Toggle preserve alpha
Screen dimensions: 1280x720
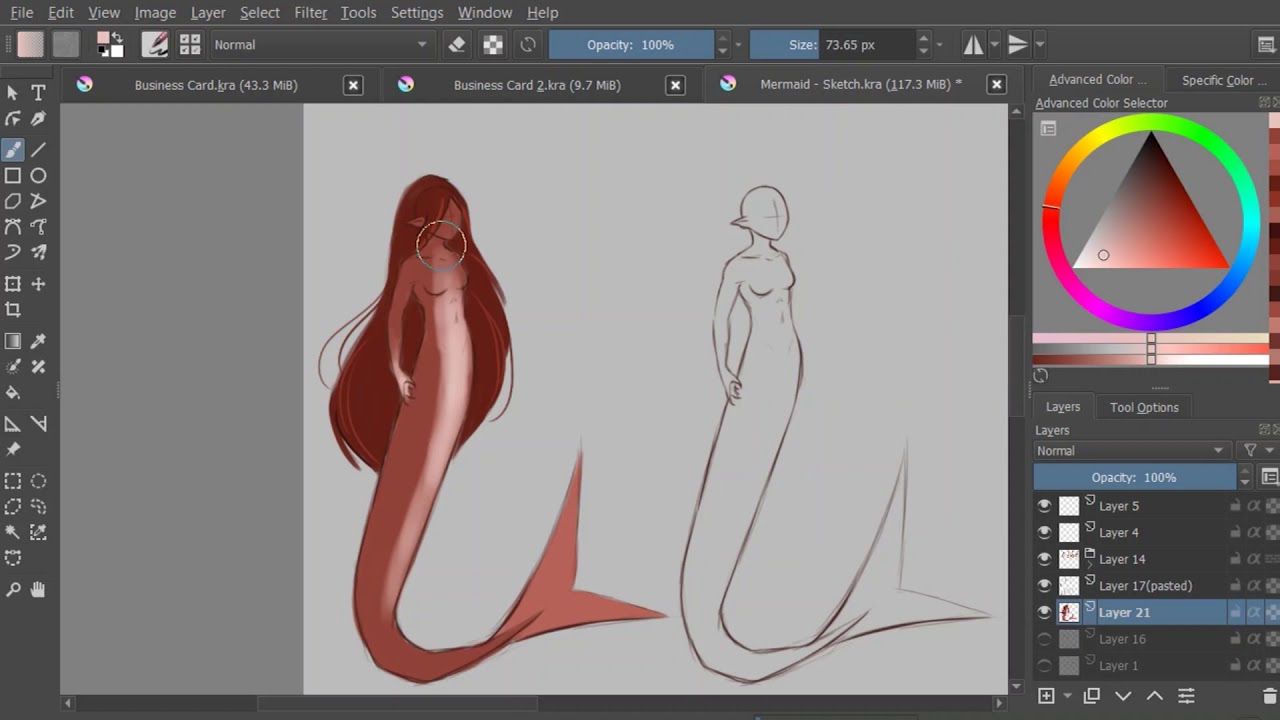[493, 44]
